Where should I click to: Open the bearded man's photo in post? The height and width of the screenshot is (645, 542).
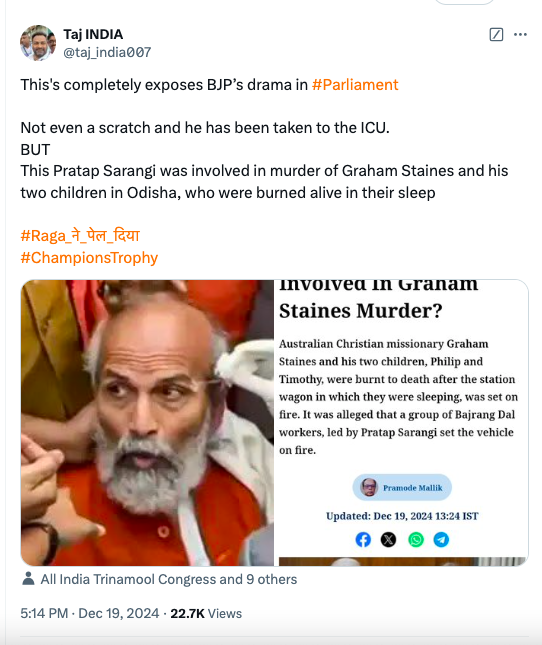(147, 423)
